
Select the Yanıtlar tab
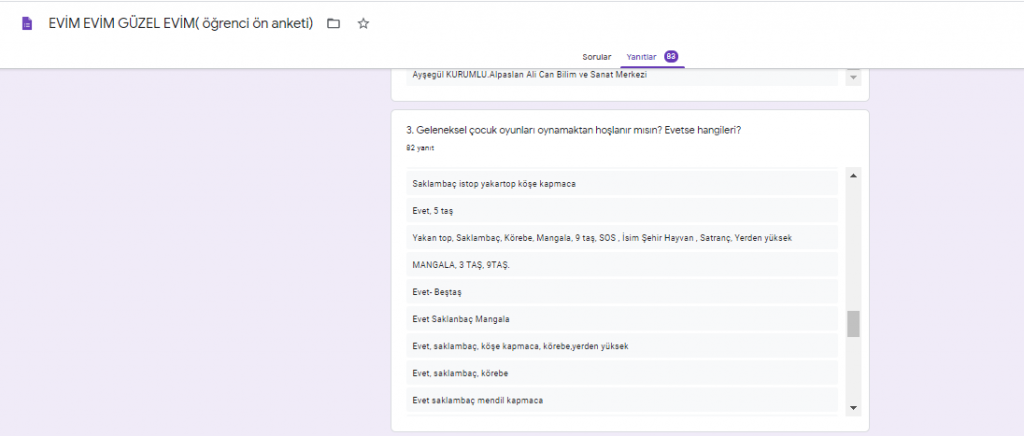pyautogui.click(x=641, y=57)
